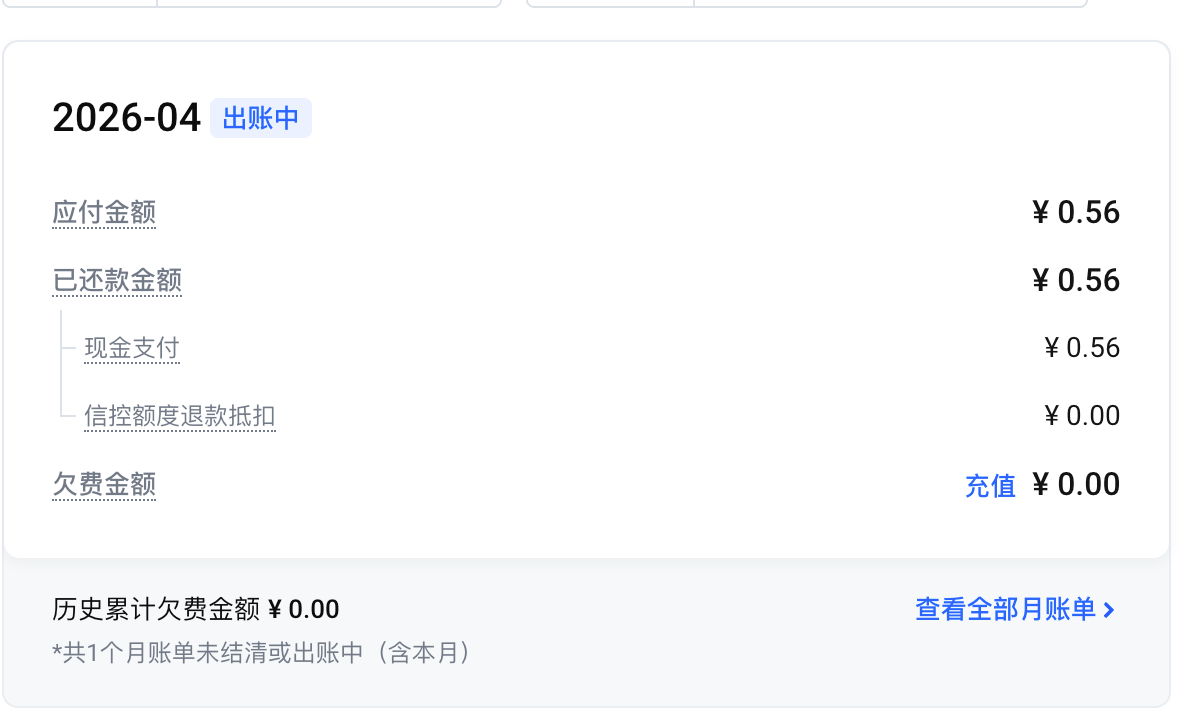This screenshot has width=1184, height=722.
Task: Click the 出账中 status badge
Action: tap(260, 117)
